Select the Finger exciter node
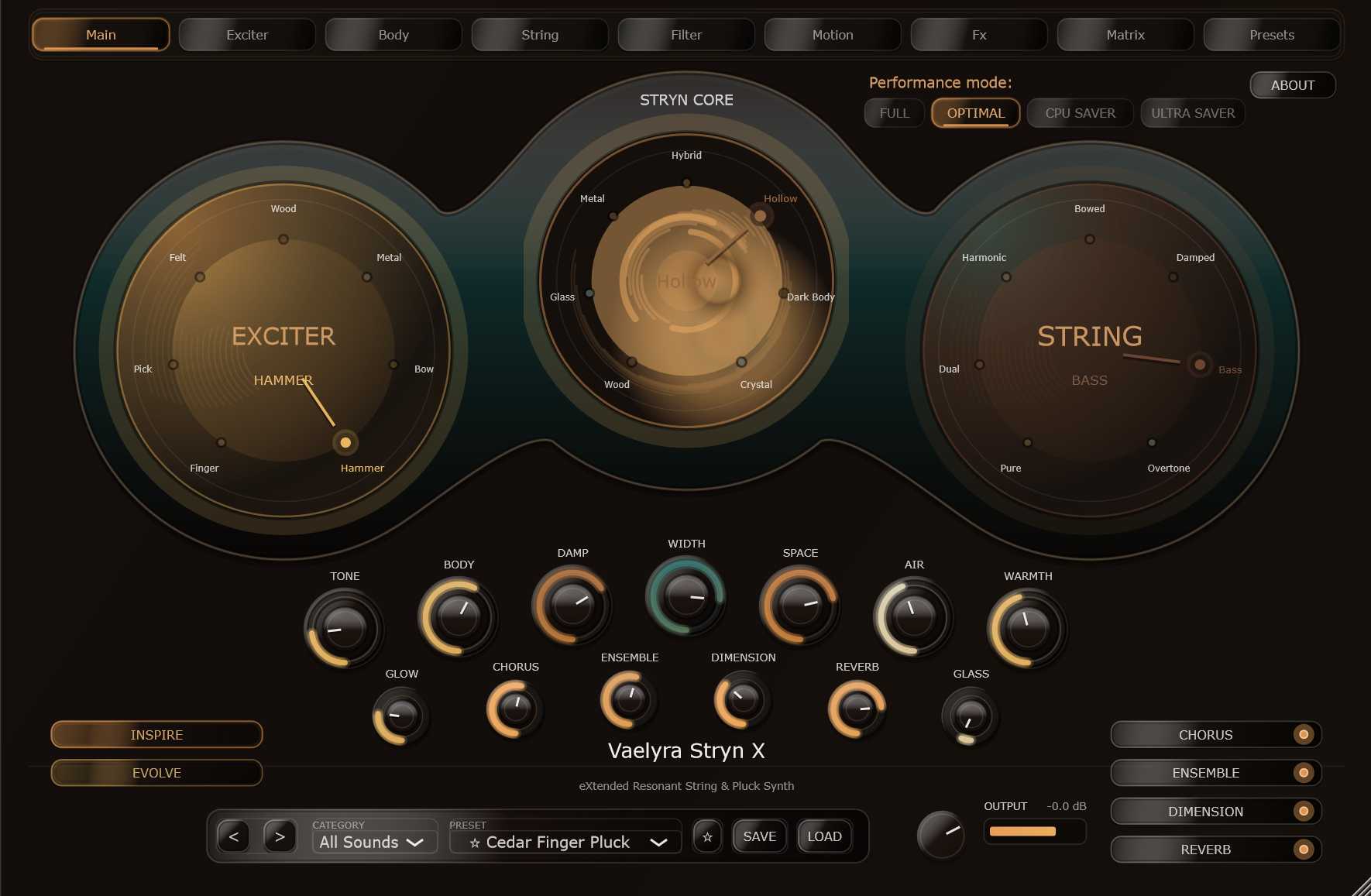The width and height of the screenshot is (1371, 896). pyautogui.click(x=222, y=442)
